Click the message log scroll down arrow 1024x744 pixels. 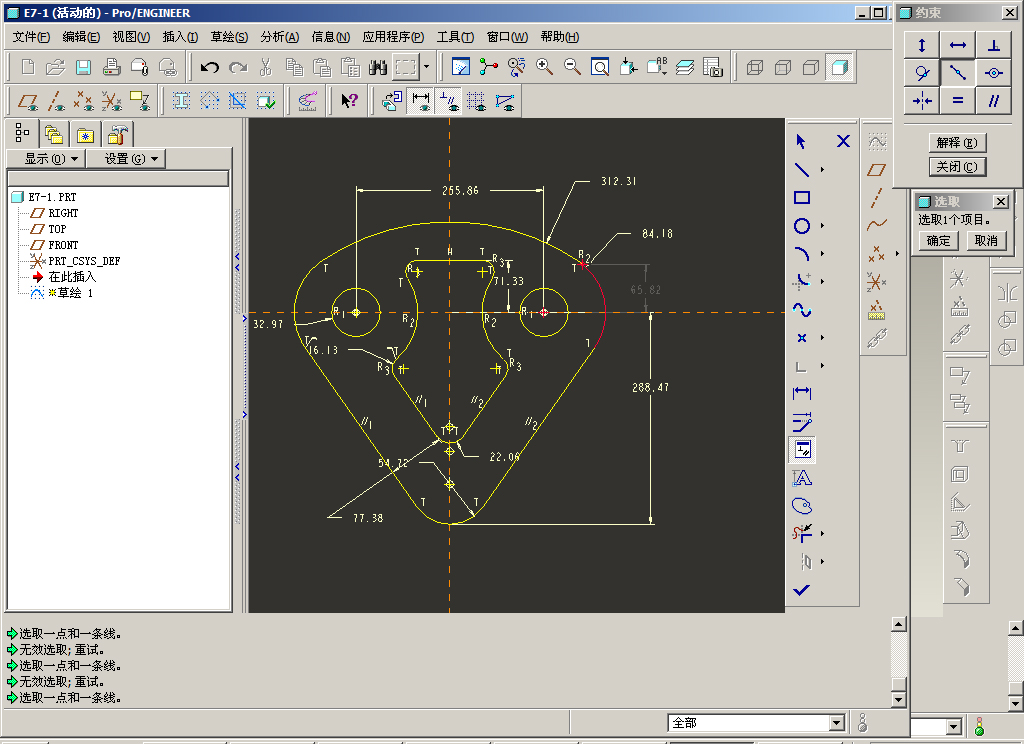tap(899, 700)
